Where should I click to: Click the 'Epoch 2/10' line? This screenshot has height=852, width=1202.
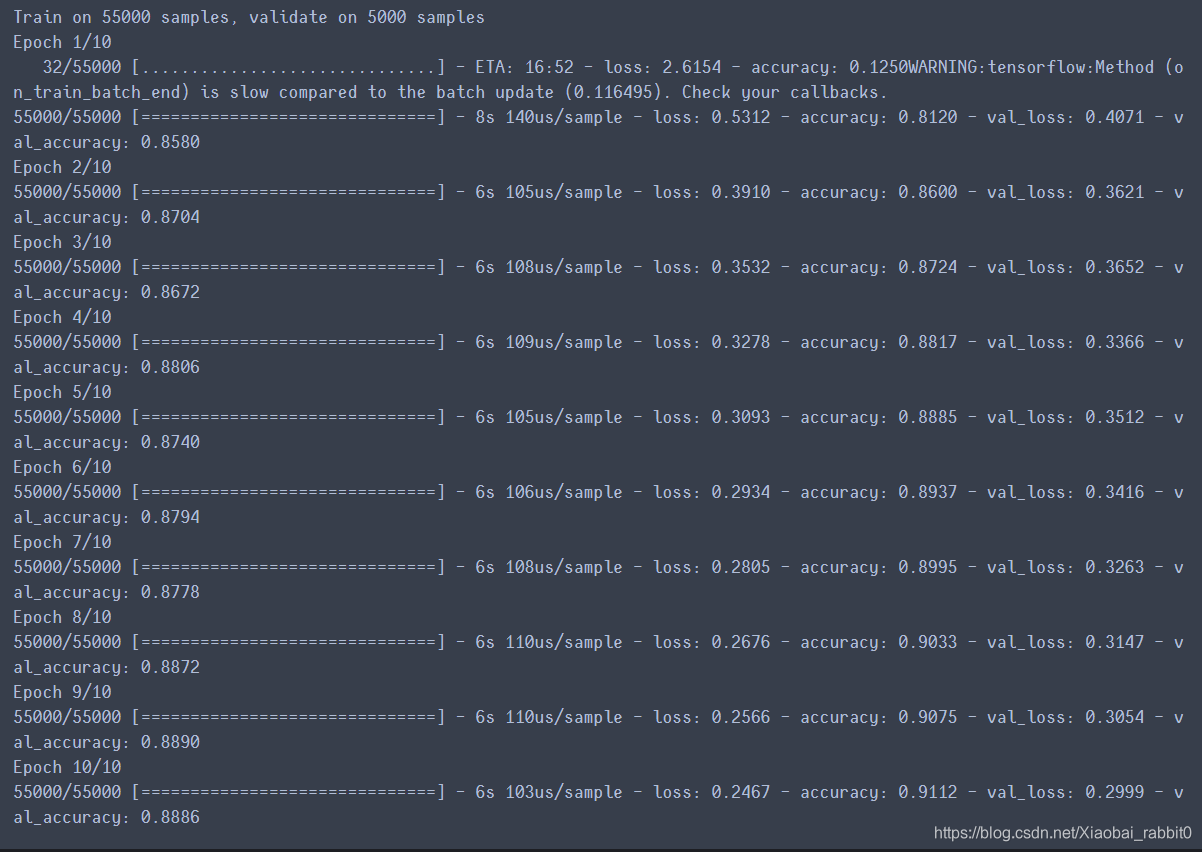[x=62, y=167]
